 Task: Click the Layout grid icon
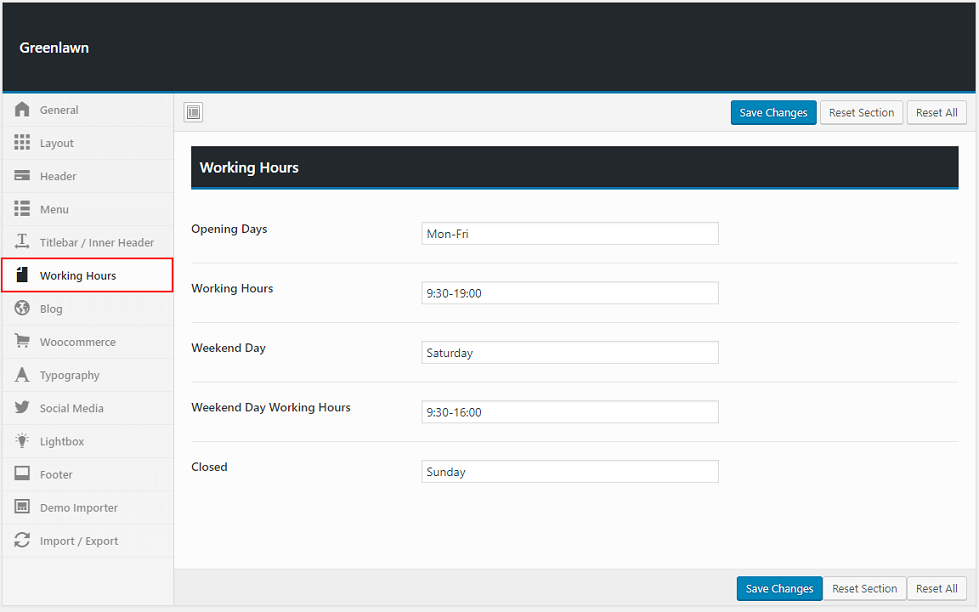tap(22, 143)
